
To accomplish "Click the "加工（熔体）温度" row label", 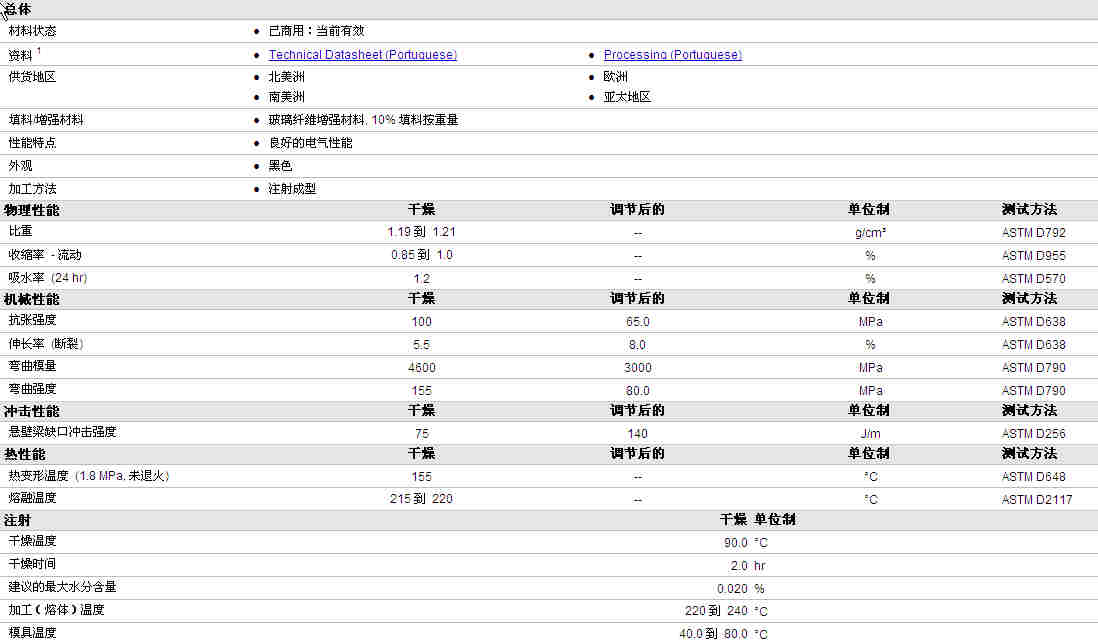I will (57, 610).
